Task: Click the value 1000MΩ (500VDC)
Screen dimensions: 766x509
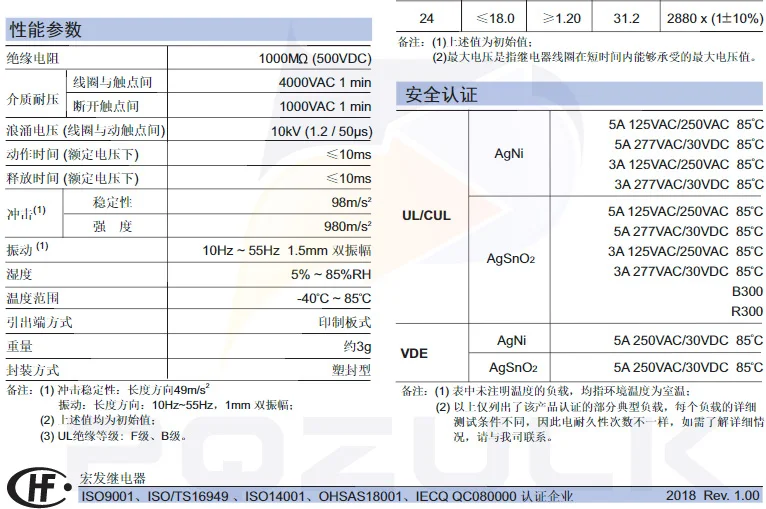Action: (x=315, y=59)
